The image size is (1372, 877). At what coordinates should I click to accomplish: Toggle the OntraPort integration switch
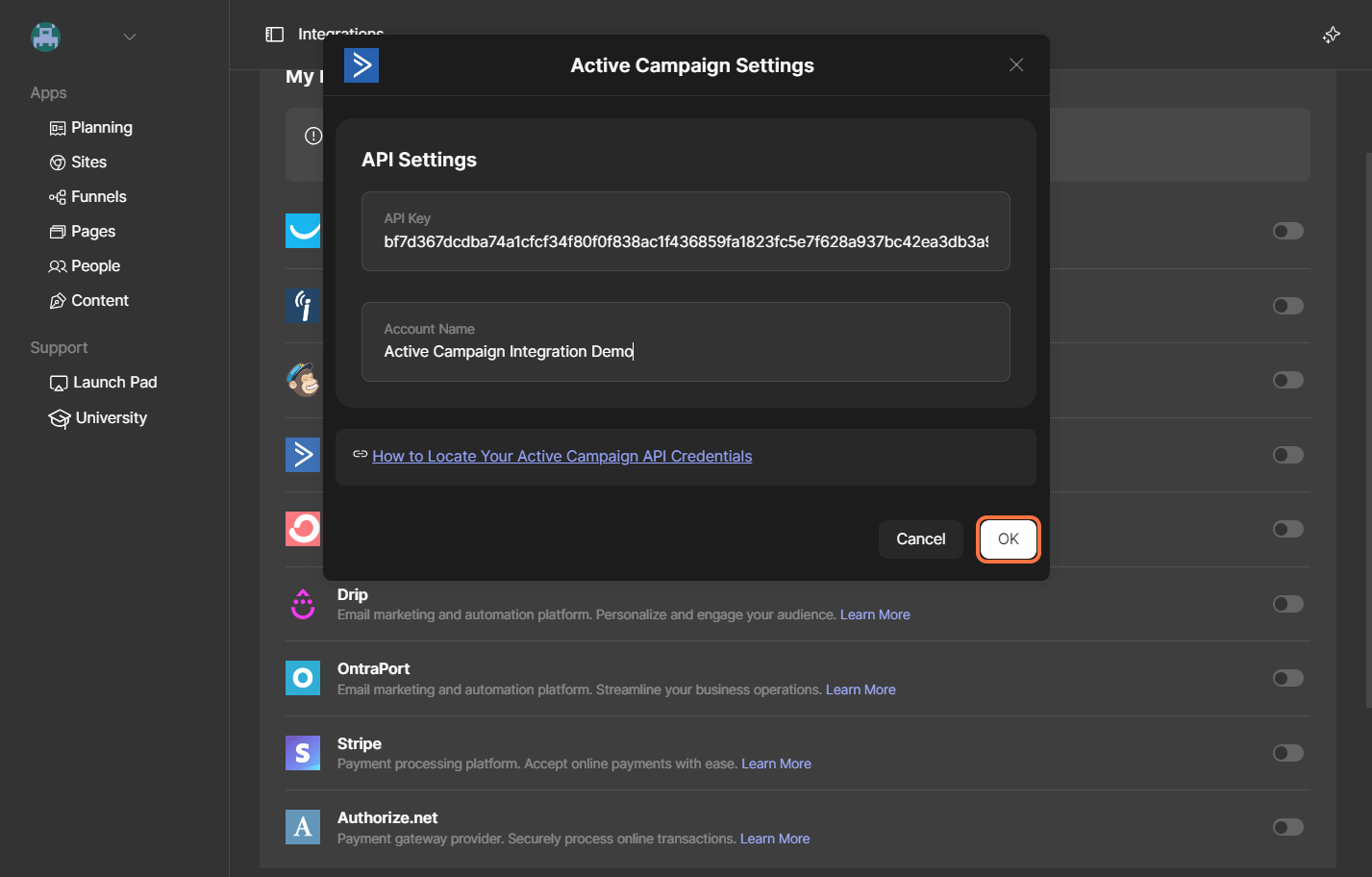(x=1288, y=678)
